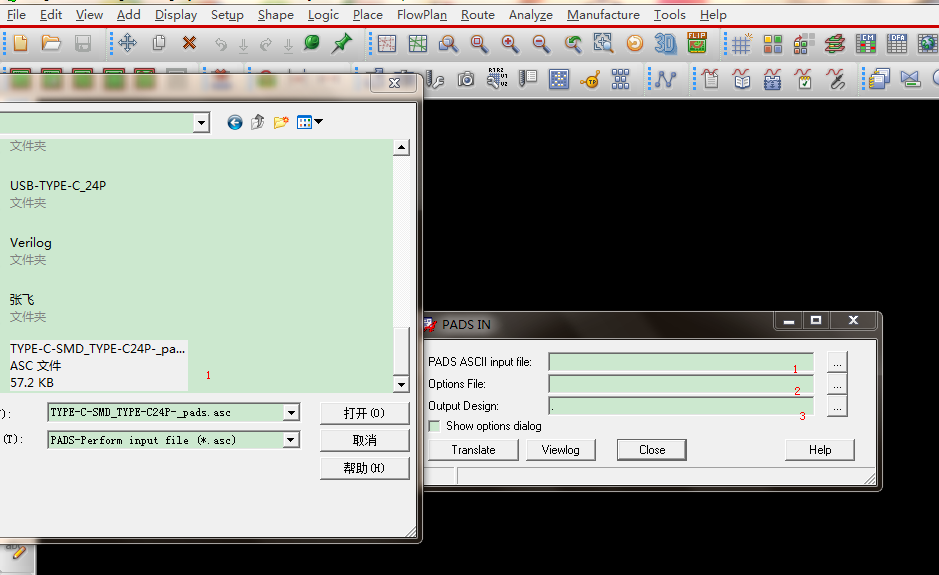This screenshot has height=575, width=939.
Task: Click the Open folder toolbar icon
Action: [51, 43]
